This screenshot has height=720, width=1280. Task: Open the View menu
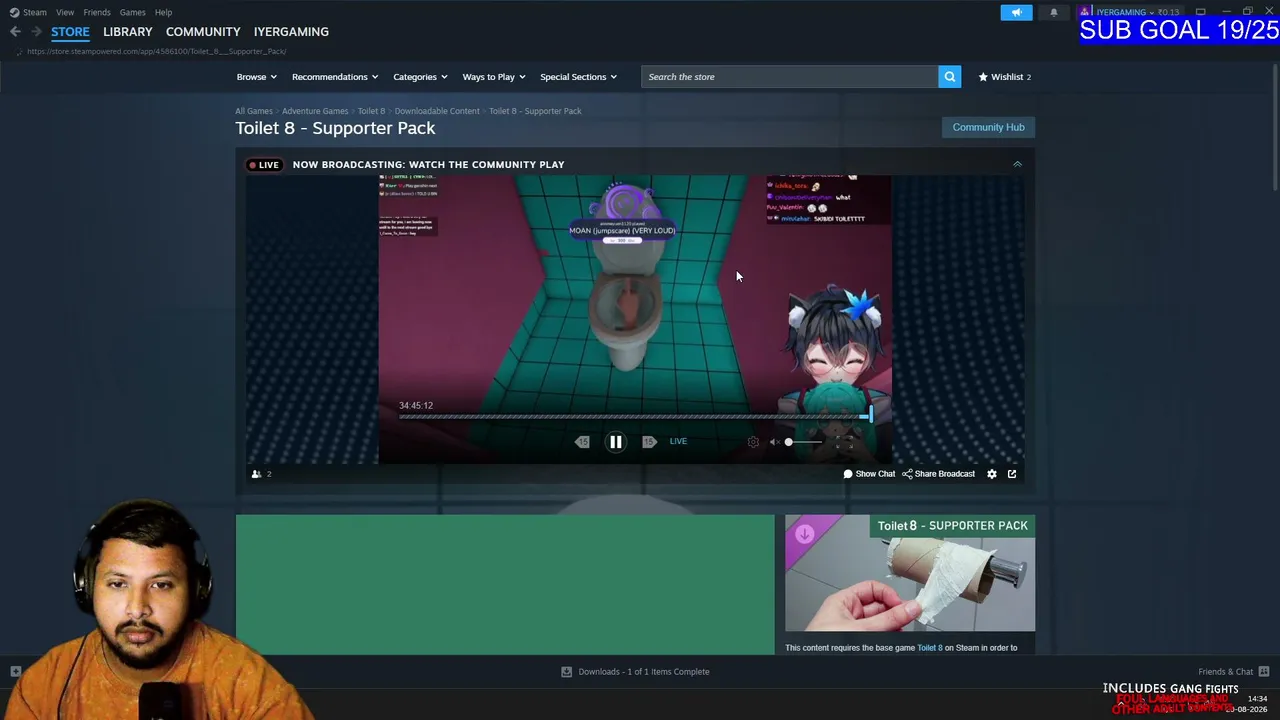(x=65, y=12)
